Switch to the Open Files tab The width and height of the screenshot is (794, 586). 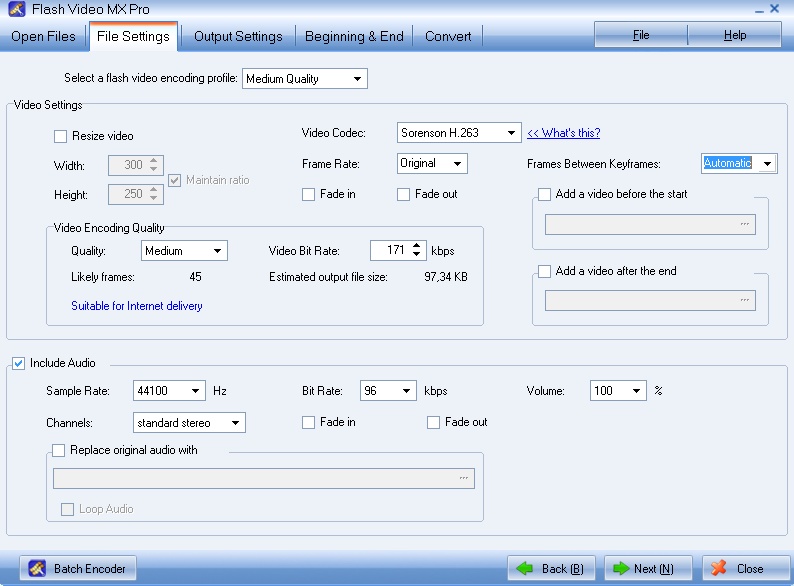[x=43, y=36]
